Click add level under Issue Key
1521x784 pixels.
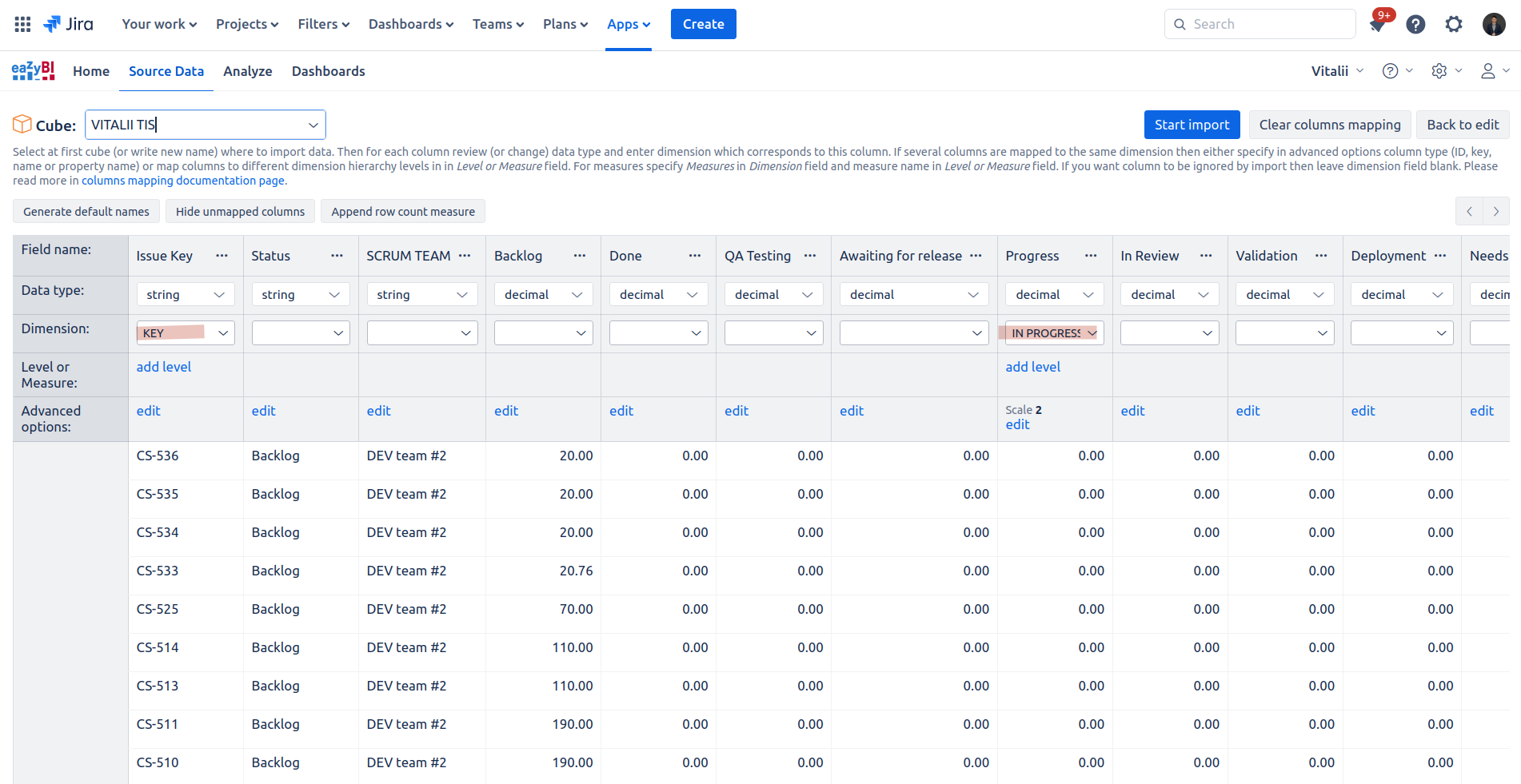coord(164,367)
